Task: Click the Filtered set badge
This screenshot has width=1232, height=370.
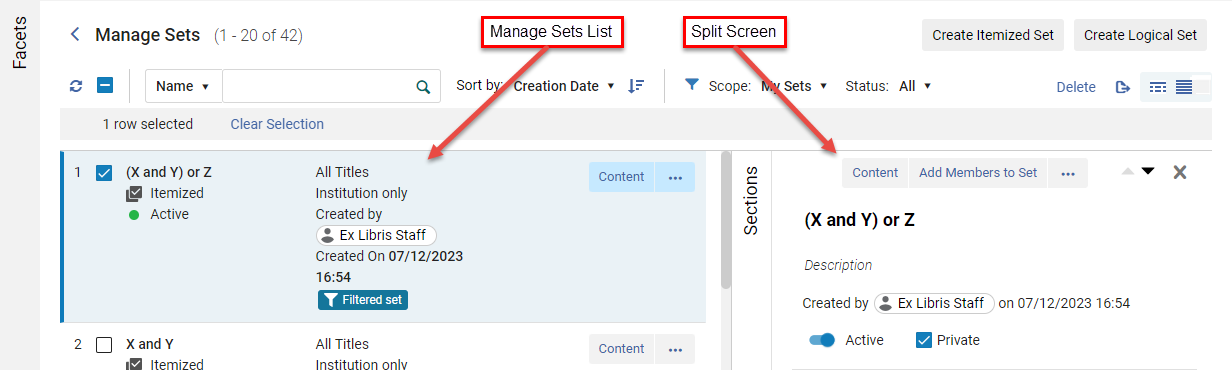Action: [363, 300]
